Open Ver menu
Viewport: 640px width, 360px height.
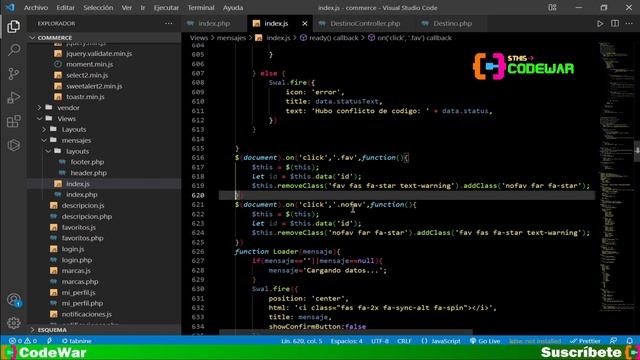tap(127, 8)
